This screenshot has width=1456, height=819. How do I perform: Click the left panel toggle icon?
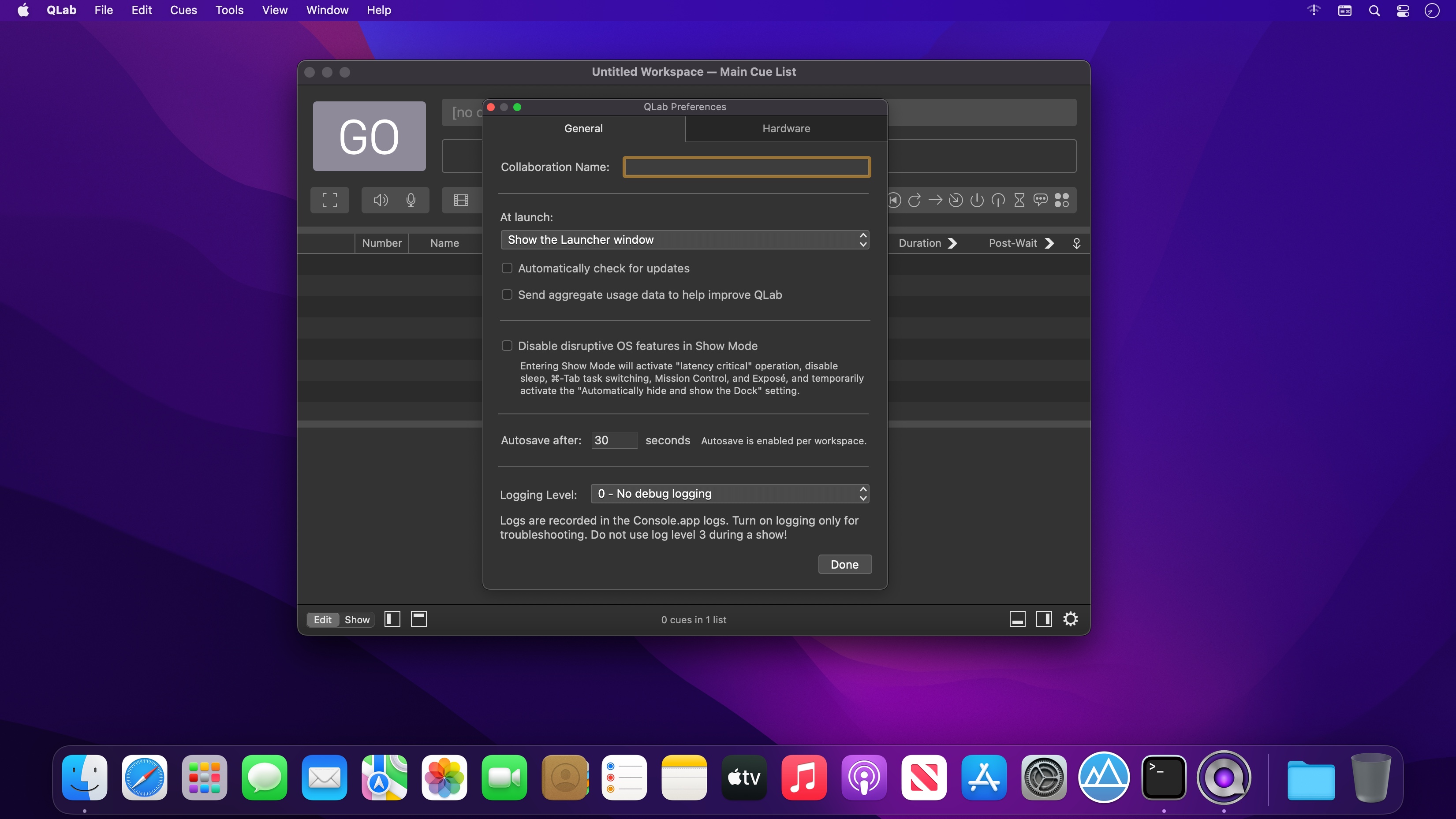pyautogui.click(x=392, y=618)
